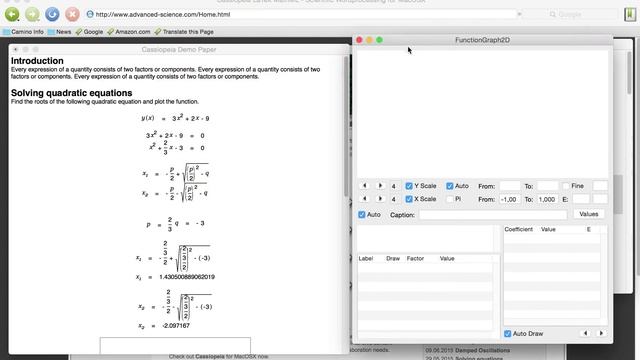Click the Values button

point(589,214)
